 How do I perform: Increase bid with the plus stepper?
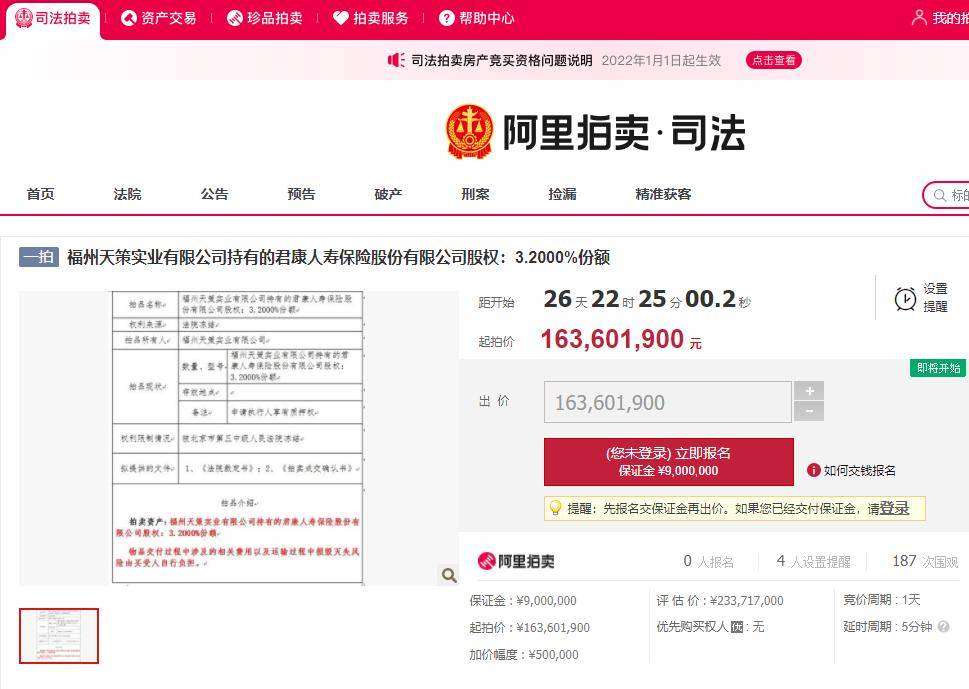tap(809, 391)
